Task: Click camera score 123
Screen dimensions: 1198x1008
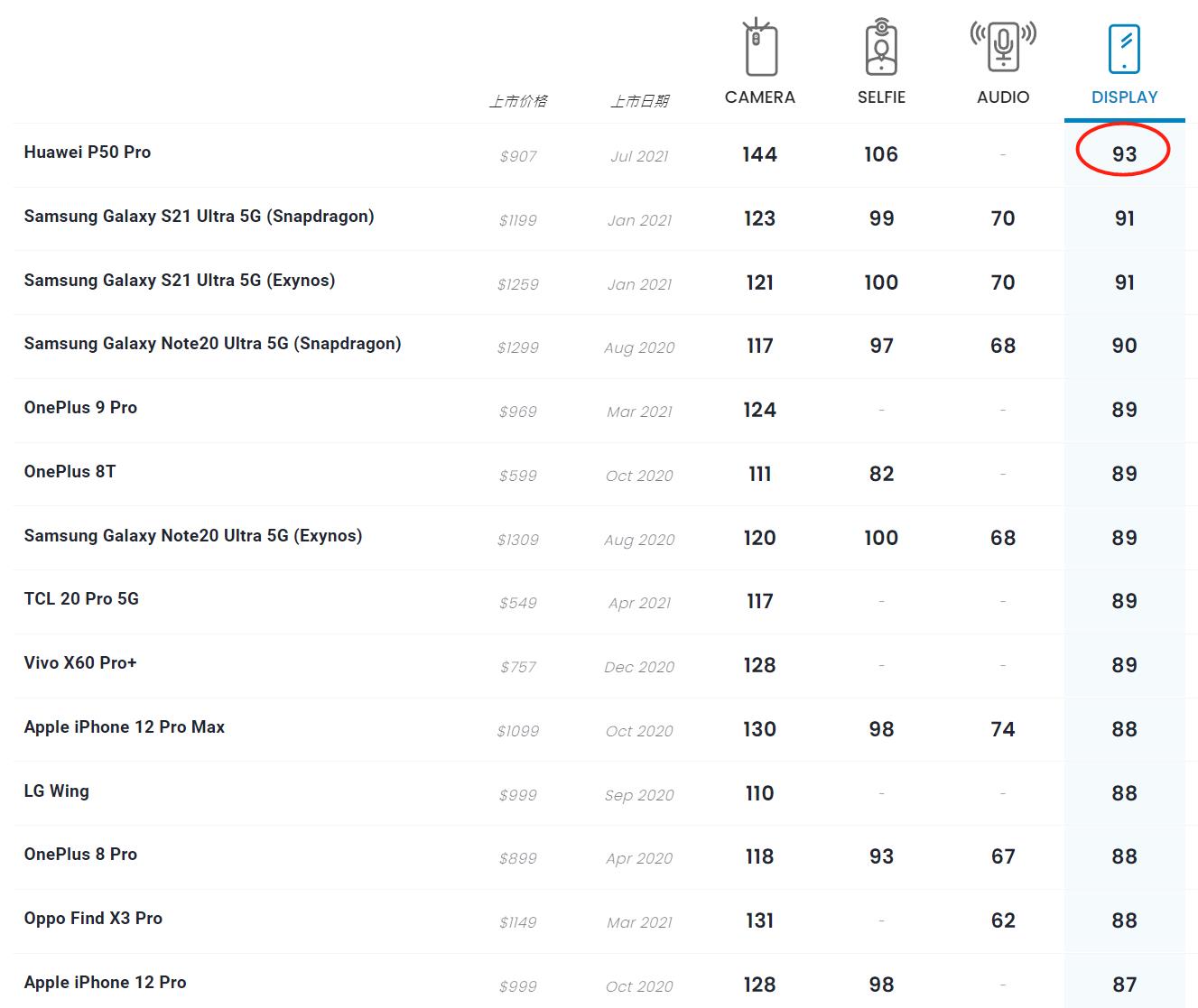Action: [x=760, y=218]
